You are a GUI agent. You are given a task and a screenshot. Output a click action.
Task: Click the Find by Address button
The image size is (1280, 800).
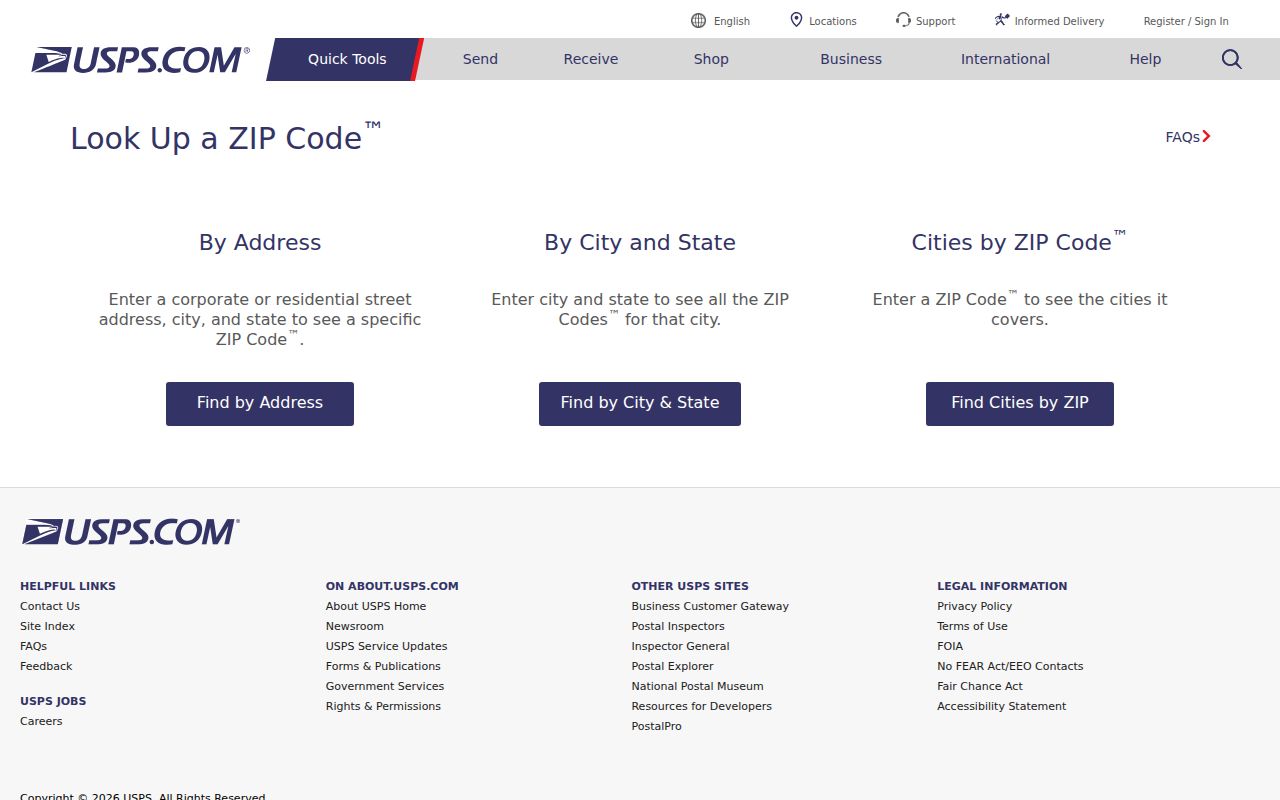[x=260, y=404]
